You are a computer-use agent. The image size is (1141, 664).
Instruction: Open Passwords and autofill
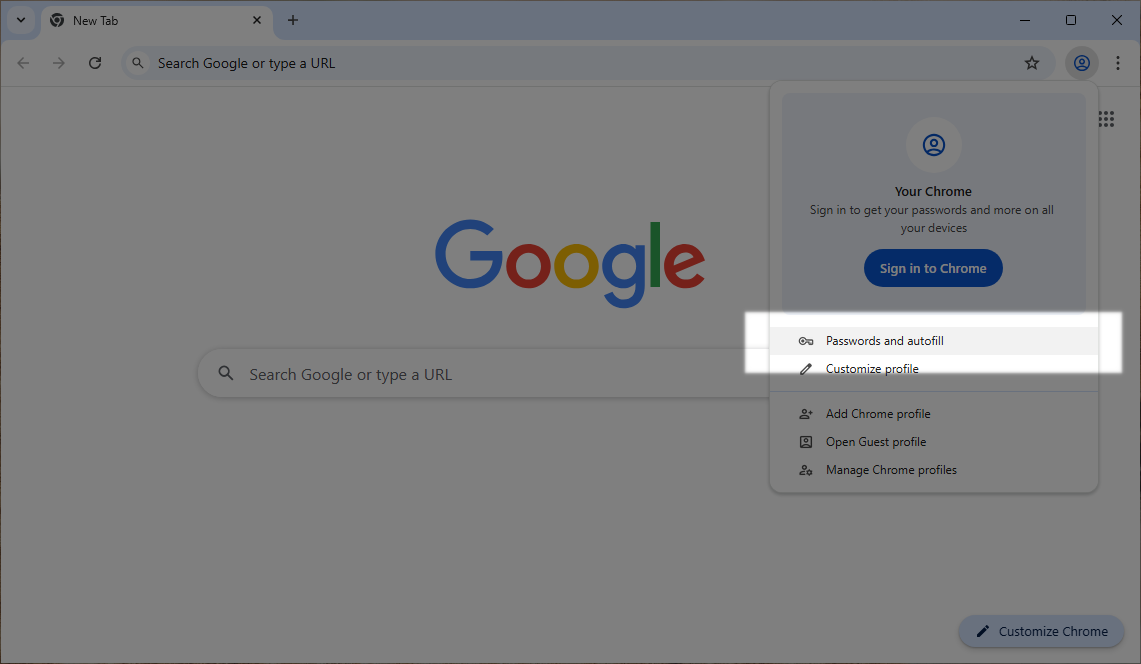click(934, 341)
